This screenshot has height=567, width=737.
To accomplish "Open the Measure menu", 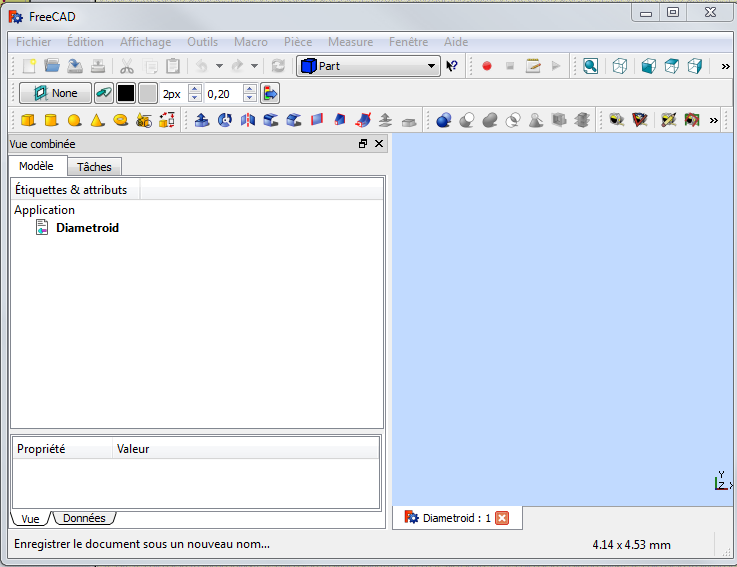I will pyautogui.click(x=351, y=42).
